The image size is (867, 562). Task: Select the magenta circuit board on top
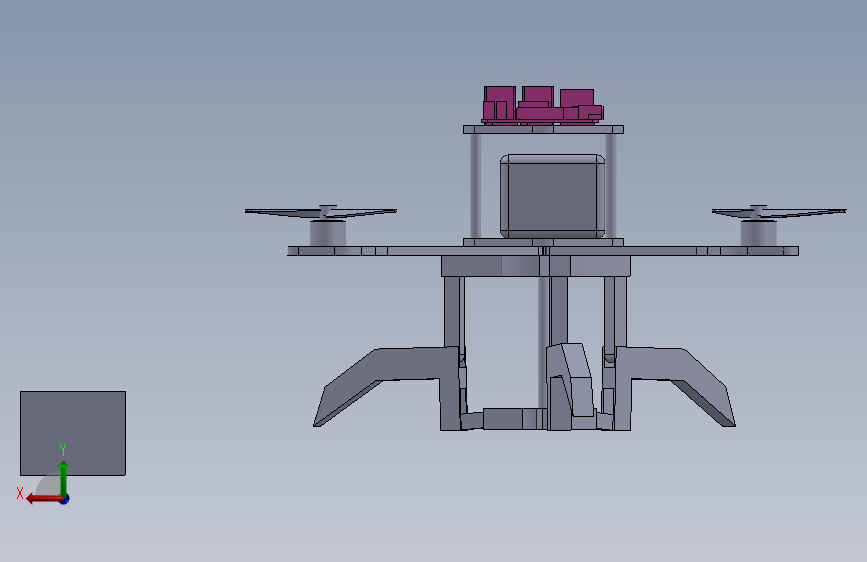[x=542, y=105]
